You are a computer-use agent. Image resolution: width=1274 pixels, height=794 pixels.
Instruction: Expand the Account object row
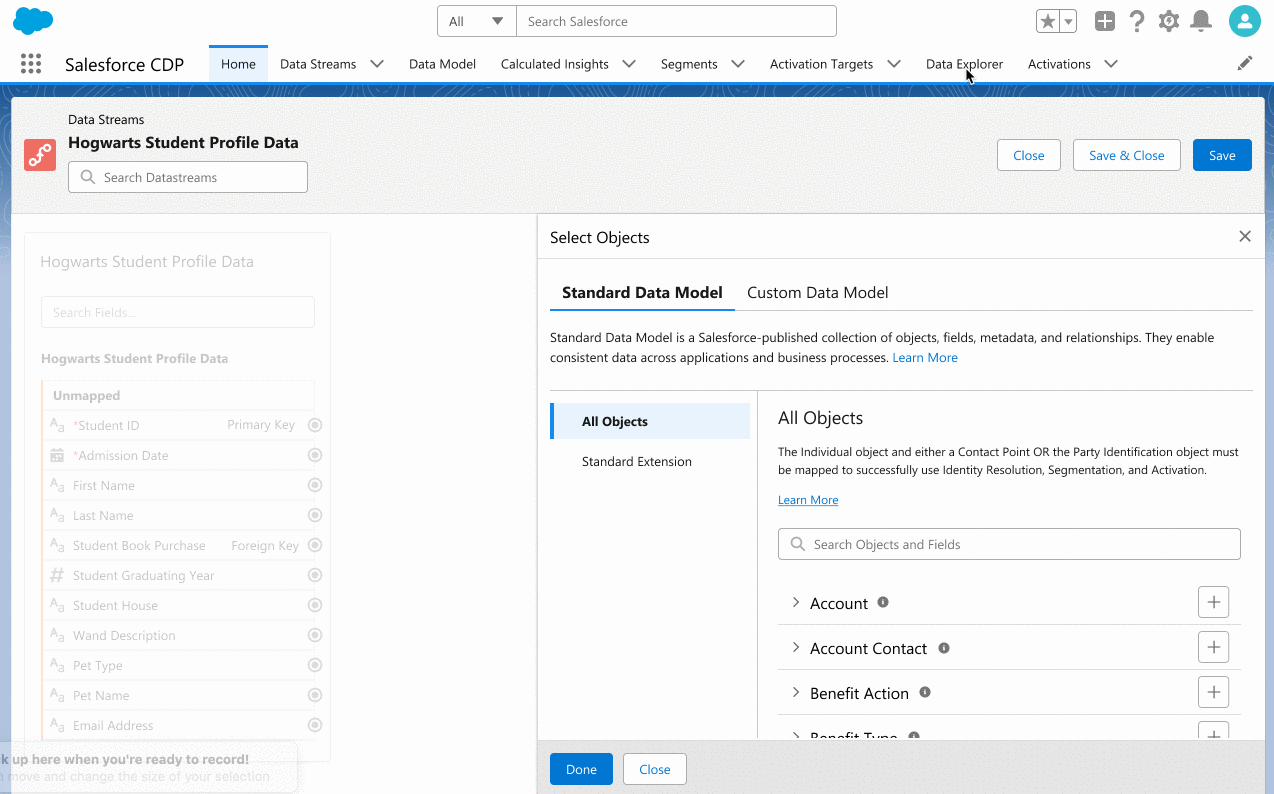coord(796,602)
